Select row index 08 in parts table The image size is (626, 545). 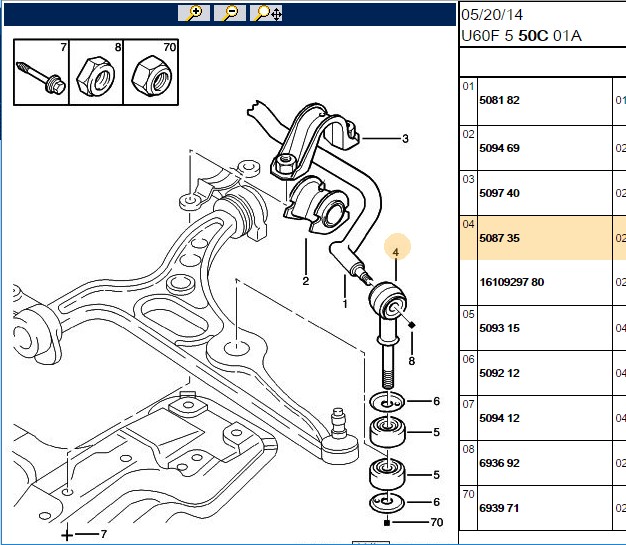(468, 450)
